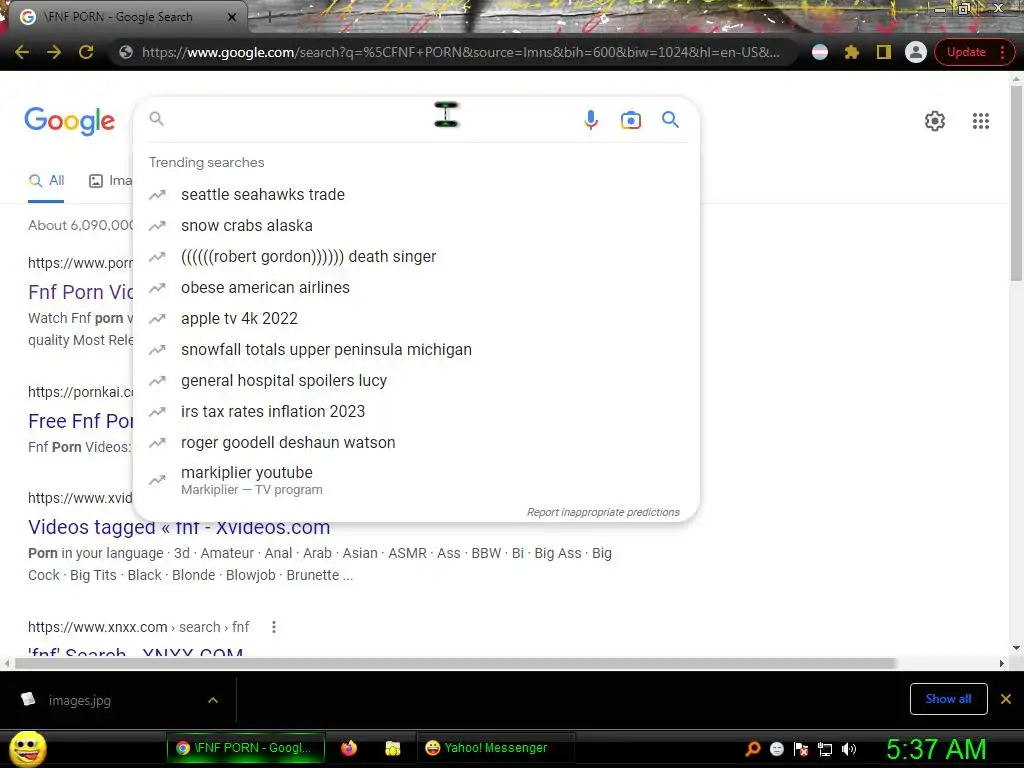Click the 5:37 AM taskbar clock

click(x=936, y=749)
